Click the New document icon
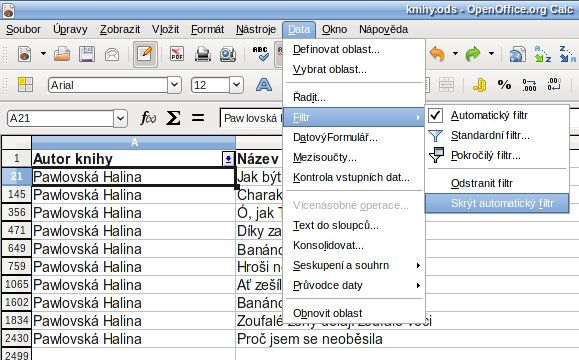The image size is (579, 360). pyautogui.click(x=24, y=54)
